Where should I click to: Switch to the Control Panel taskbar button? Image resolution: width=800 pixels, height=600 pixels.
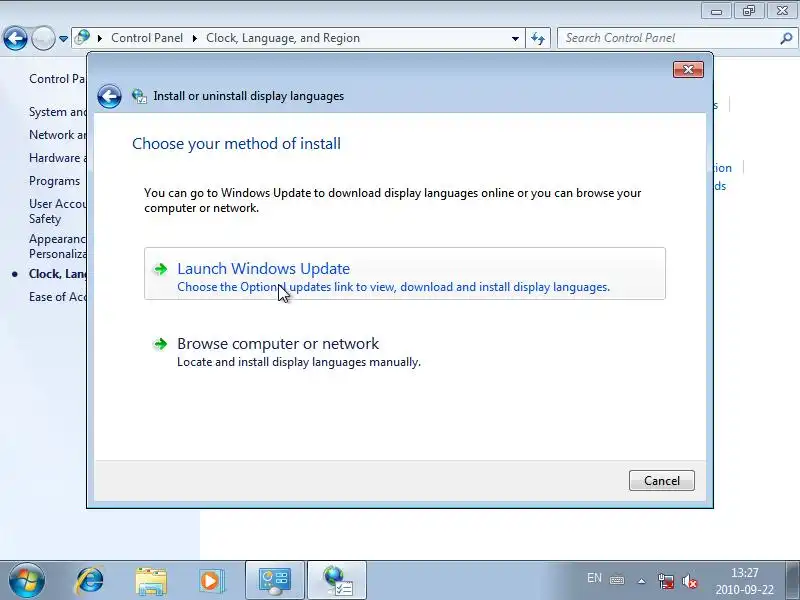(x=275, y=581)
